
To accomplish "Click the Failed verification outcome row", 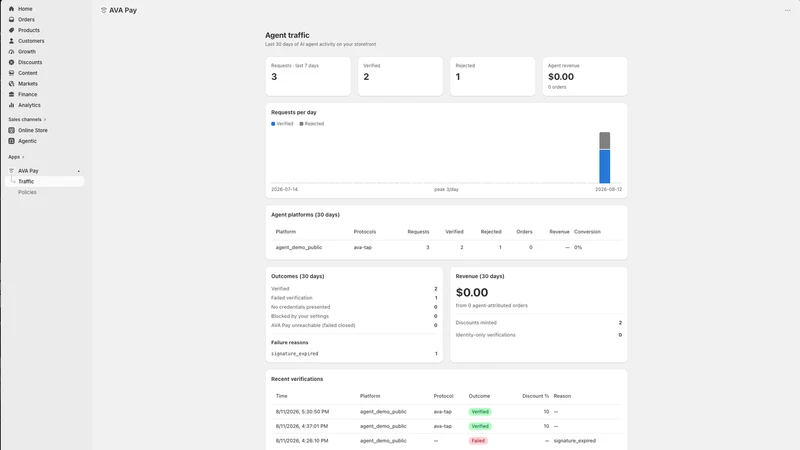I will pyautogui.click(x=354, y=298).
